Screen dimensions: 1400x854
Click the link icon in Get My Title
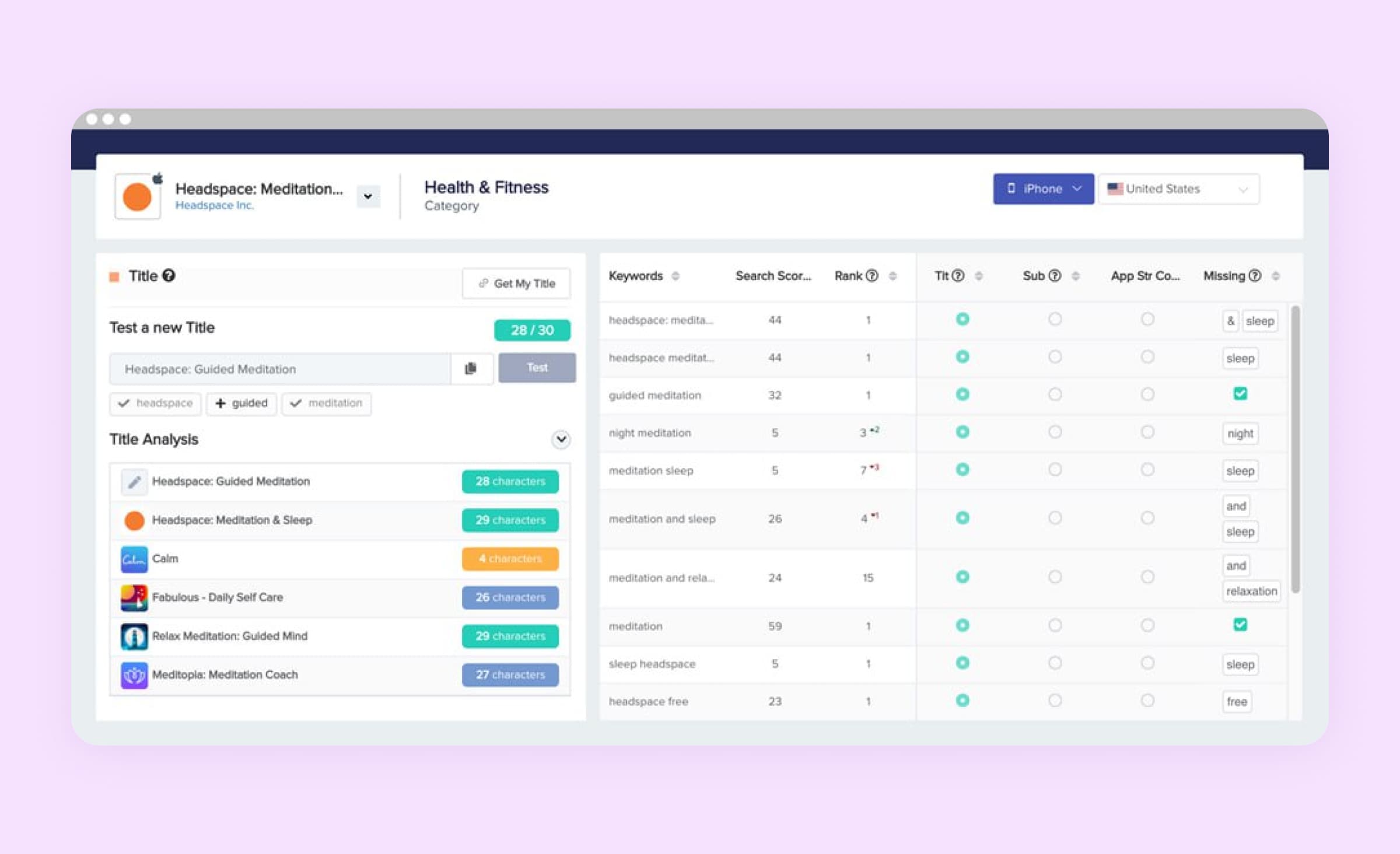pyautogui.click(x=483, y=283)
